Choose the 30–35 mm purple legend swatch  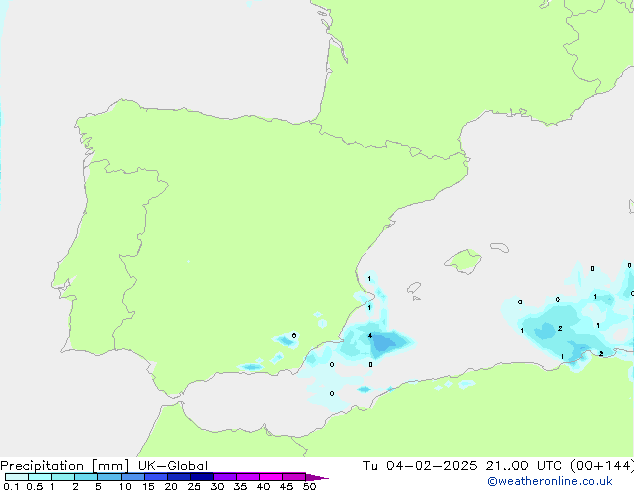225,477
